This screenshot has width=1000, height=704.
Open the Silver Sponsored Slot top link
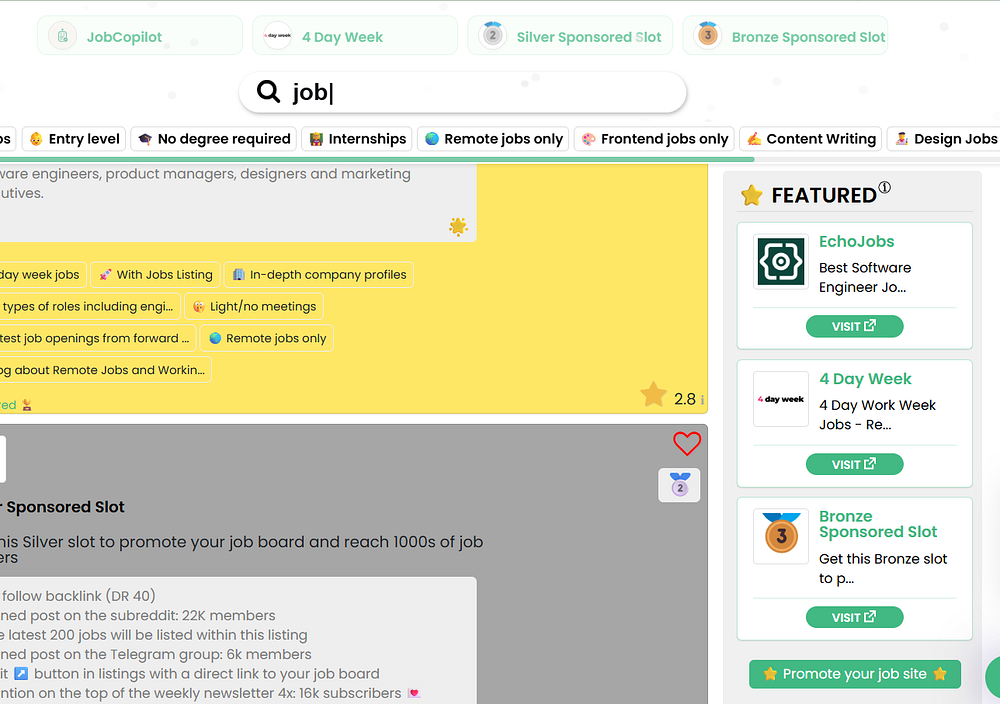[570, 36]
